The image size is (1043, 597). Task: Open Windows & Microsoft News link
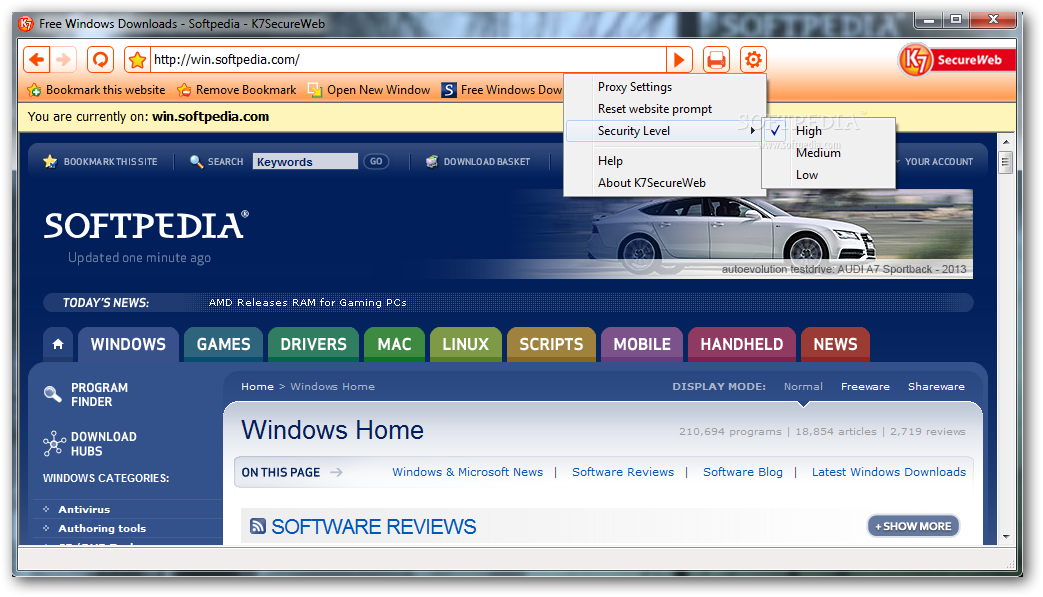click(x=468, y=472)
